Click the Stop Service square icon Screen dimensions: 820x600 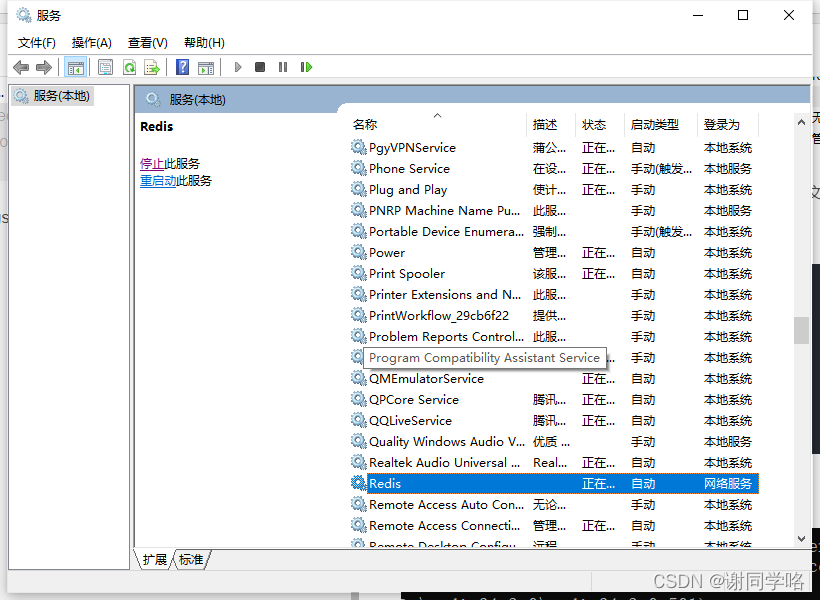(260, 67)
